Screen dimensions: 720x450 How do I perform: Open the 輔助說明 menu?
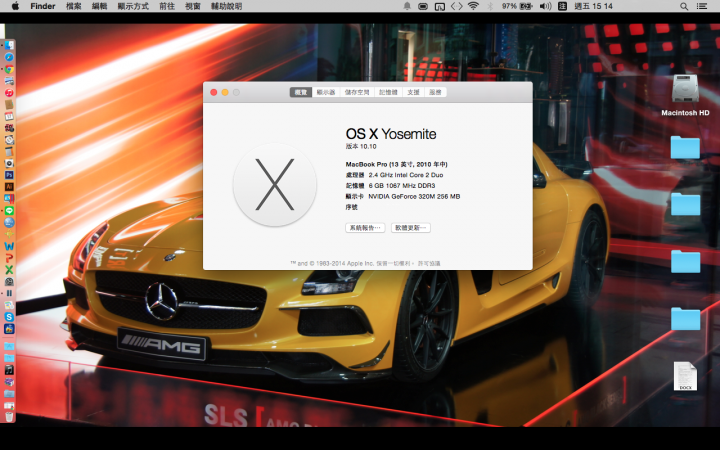[x=226, y=6]
